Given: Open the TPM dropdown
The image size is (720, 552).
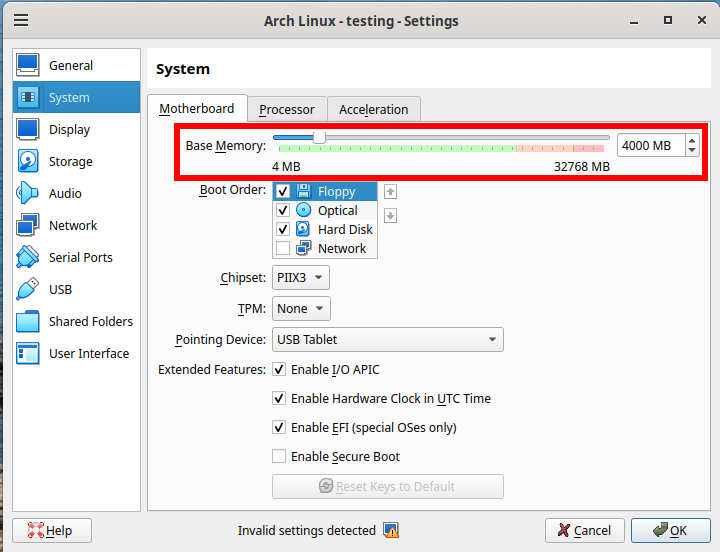Looking at the screenshot, I should tap(301, 309).
